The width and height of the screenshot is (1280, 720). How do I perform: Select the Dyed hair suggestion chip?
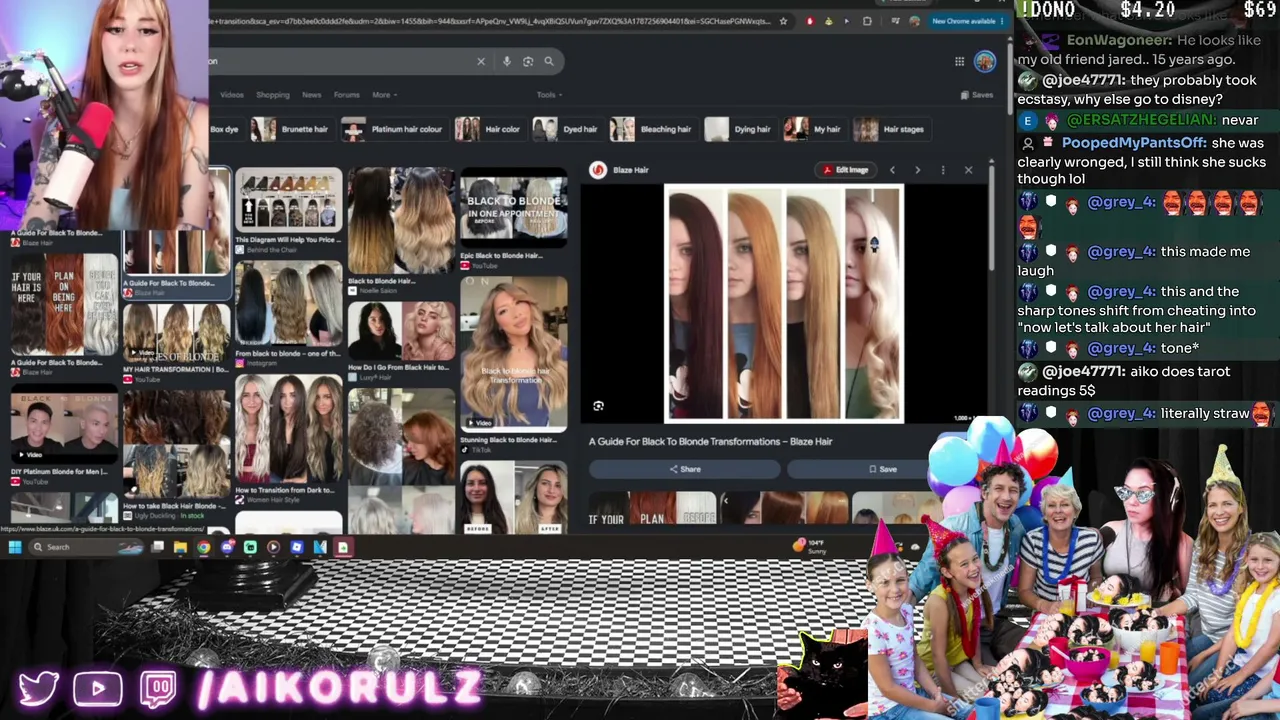(x=566, y=129)
